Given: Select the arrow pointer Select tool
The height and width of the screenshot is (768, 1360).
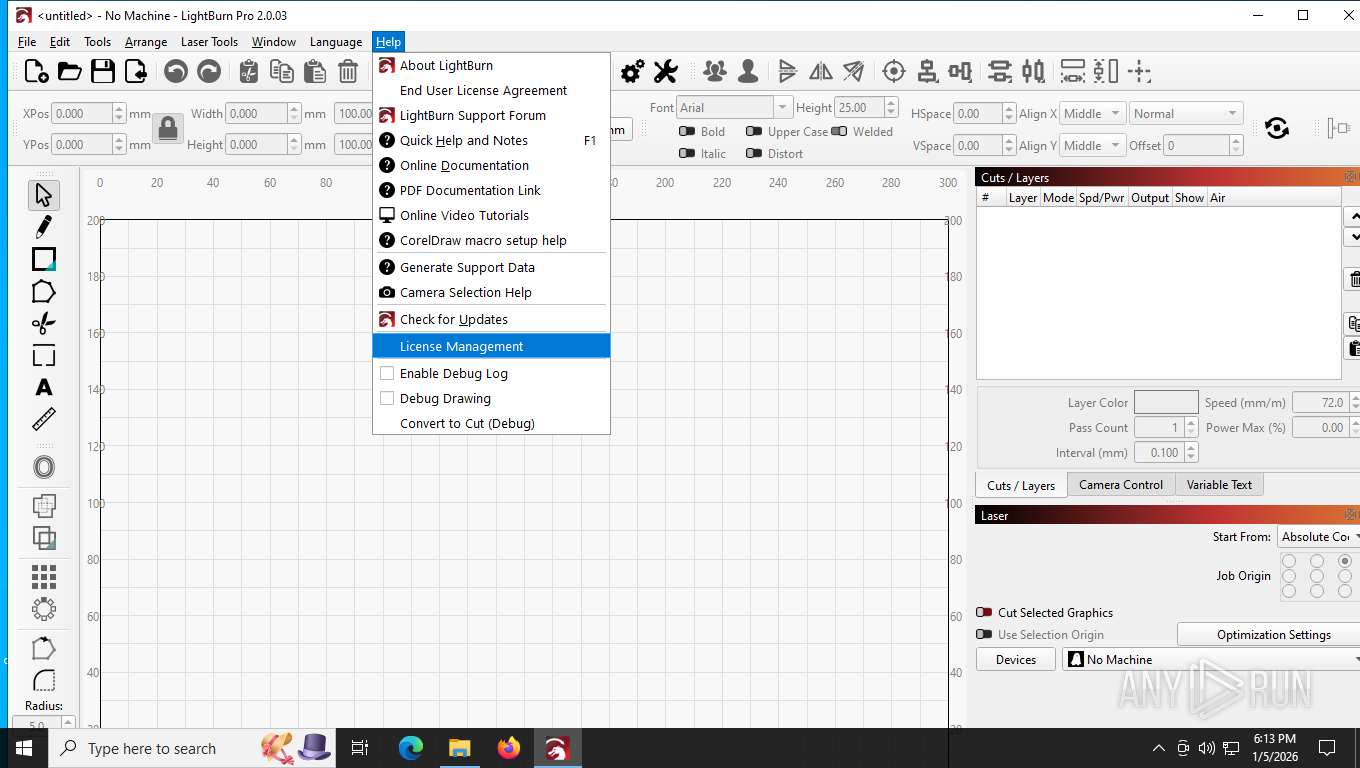Looking at the screenshot, I should (x=43, y=194).
